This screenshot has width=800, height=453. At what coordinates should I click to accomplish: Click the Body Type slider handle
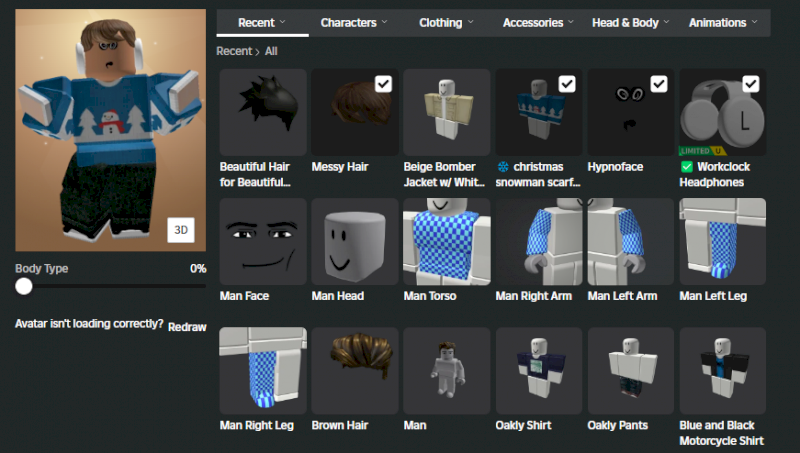pyautogui.click(x=23, y=286)
